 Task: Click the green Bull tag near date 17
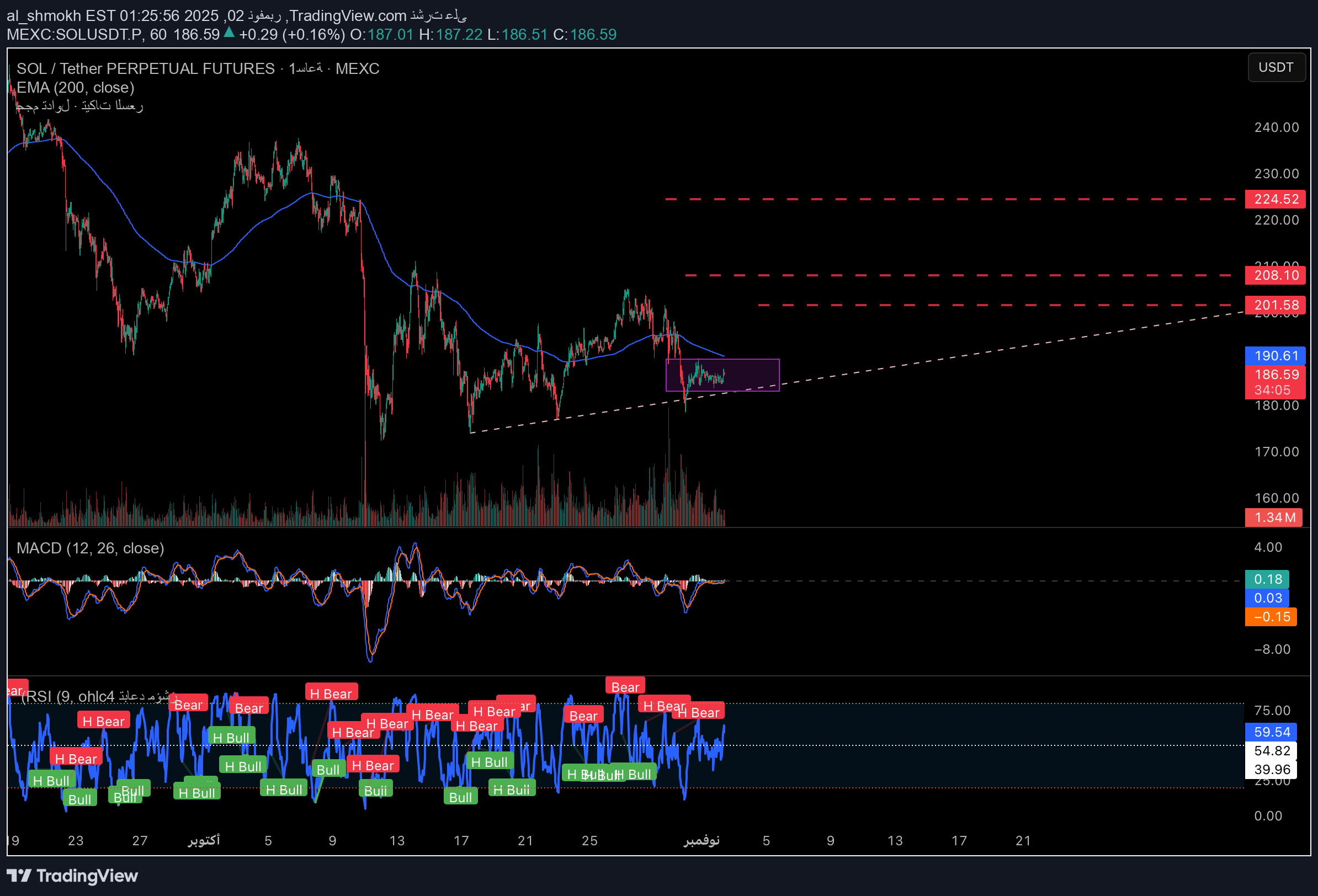460,797
